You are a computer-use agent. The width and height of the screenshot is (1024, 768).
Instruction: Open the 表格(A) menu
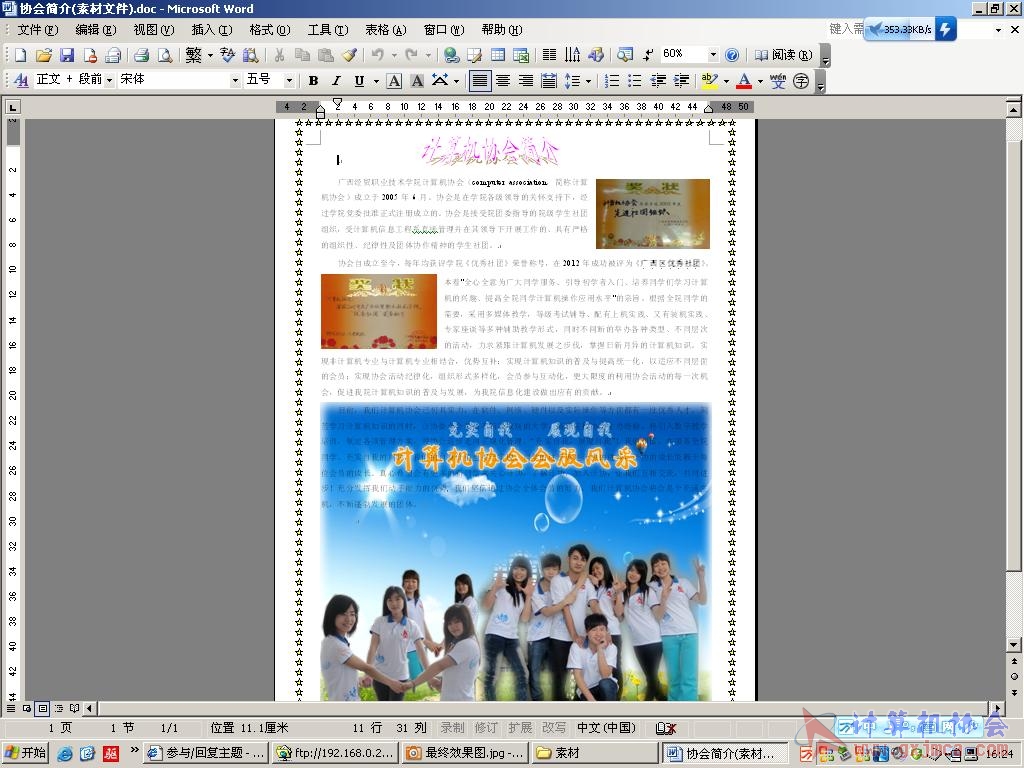(x=385, y=30)
